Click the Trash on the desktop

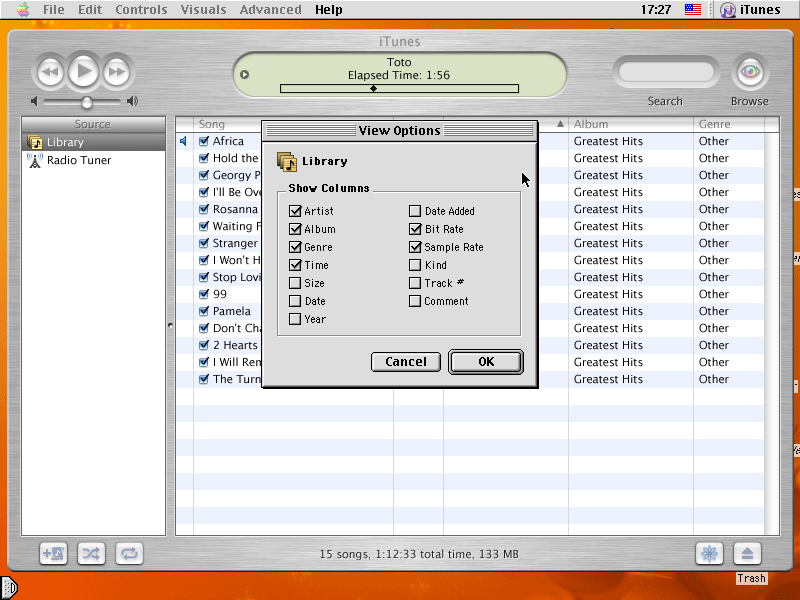click(x=751, y=578)
